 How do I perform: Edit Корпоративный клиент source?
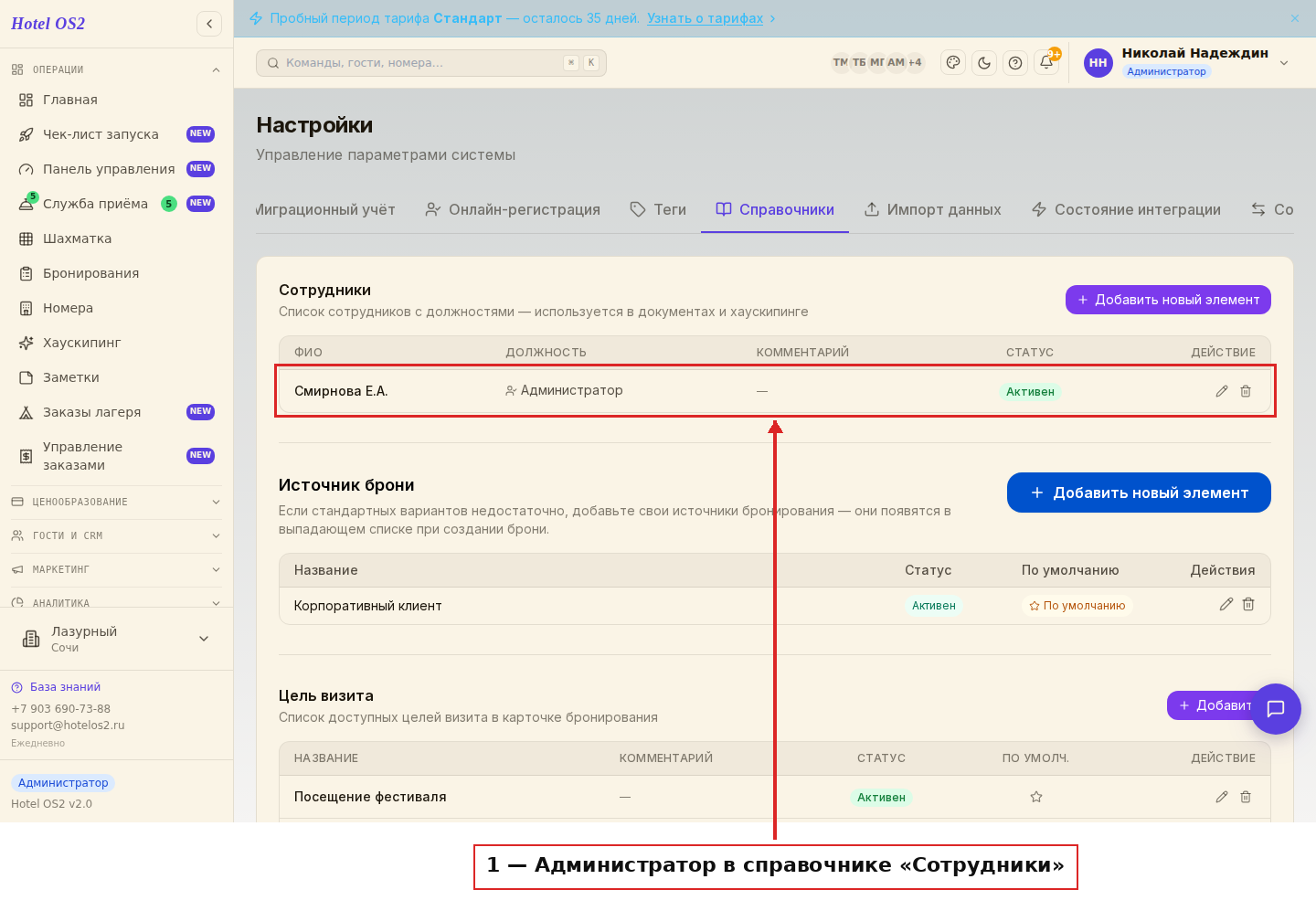[1226, 604]
